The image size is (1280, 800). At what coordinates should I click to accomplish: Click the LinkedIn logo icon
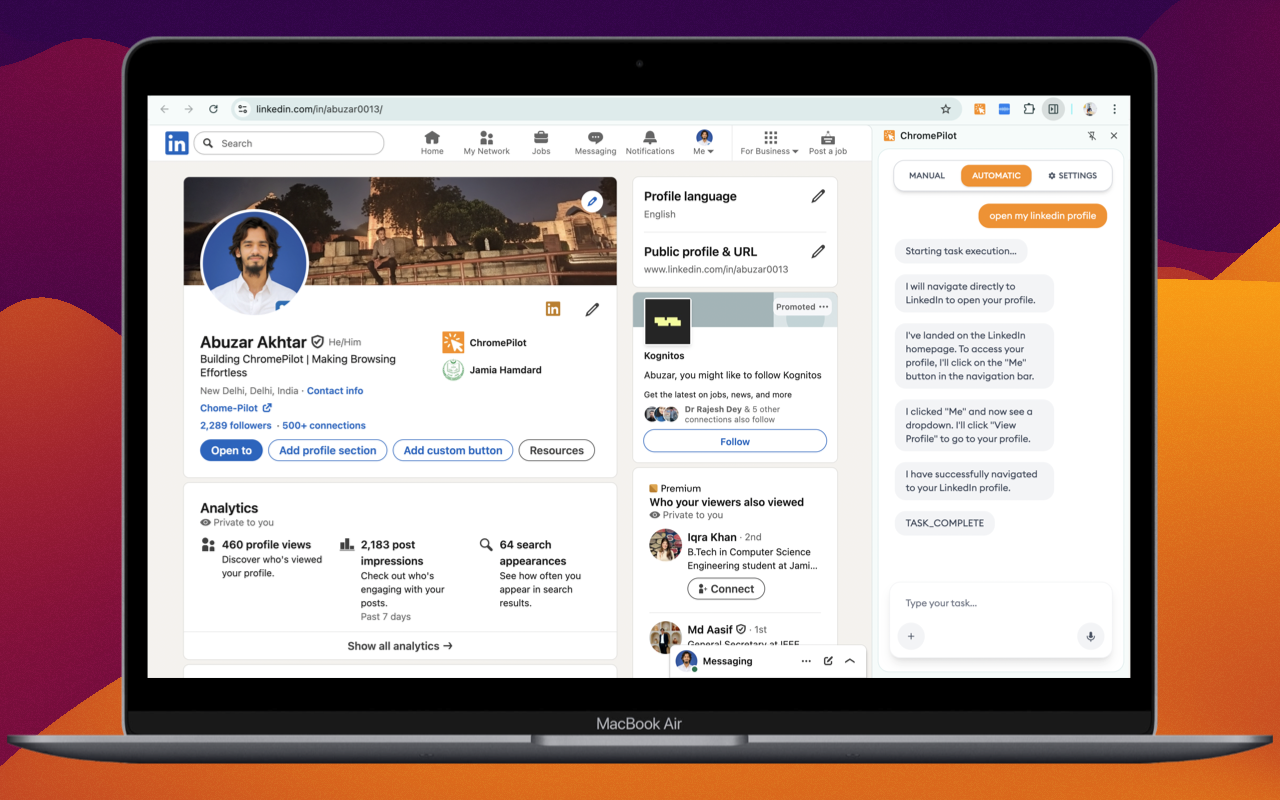[177, 143]
